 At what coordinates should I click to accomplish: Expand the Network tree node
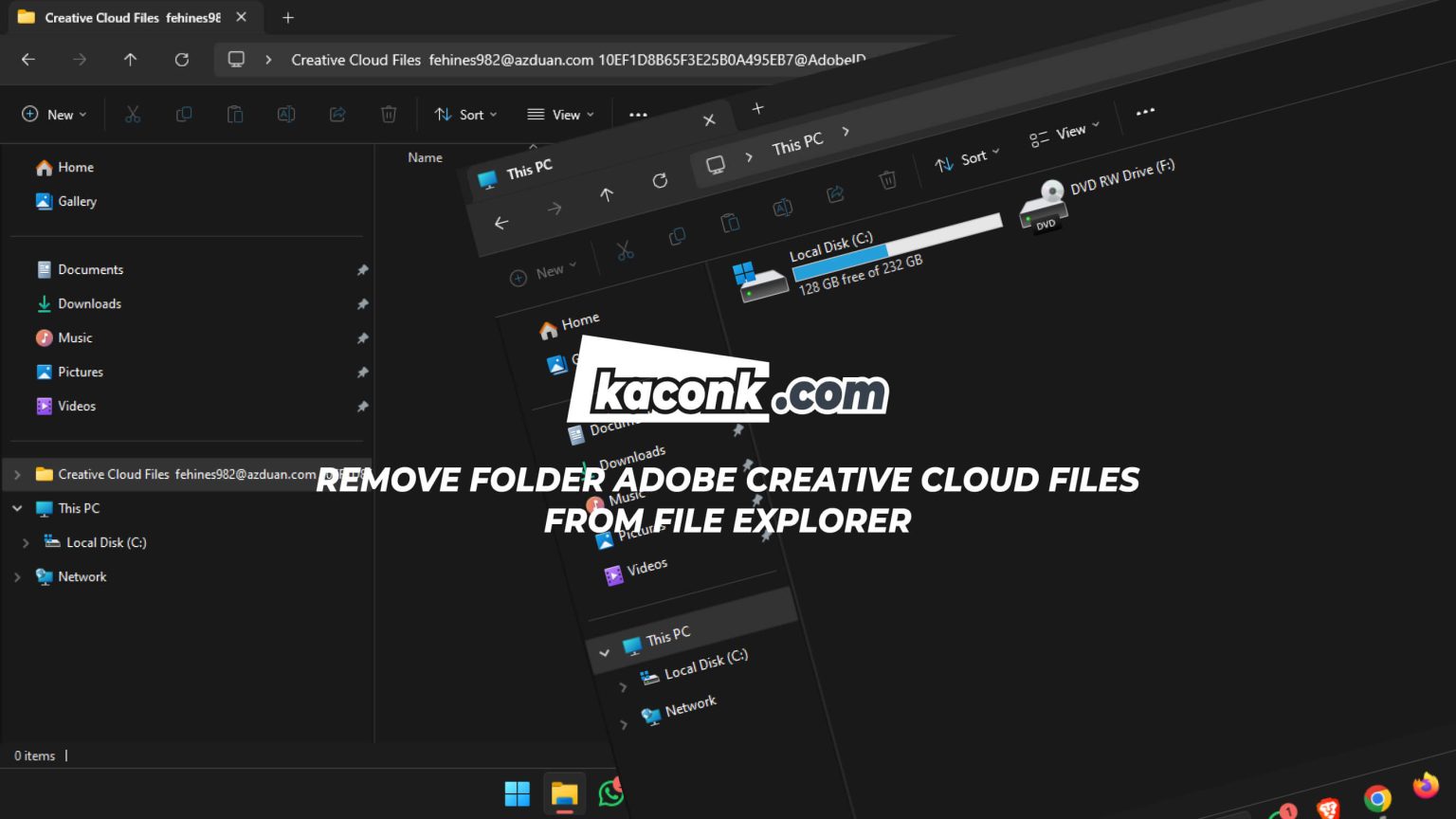[17, 576]
